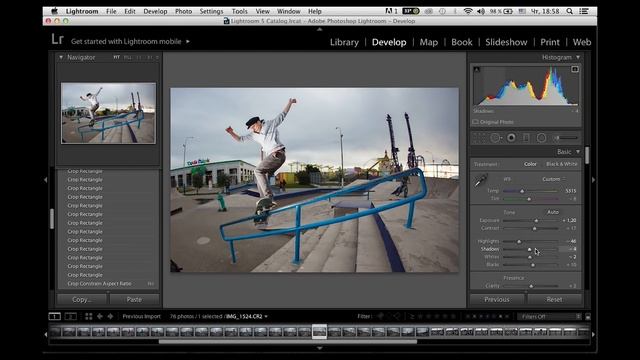The width and height of the screenshot is (640, 360).
Task: Open the Notification Center list icon
Action: (x=584, y=11)
